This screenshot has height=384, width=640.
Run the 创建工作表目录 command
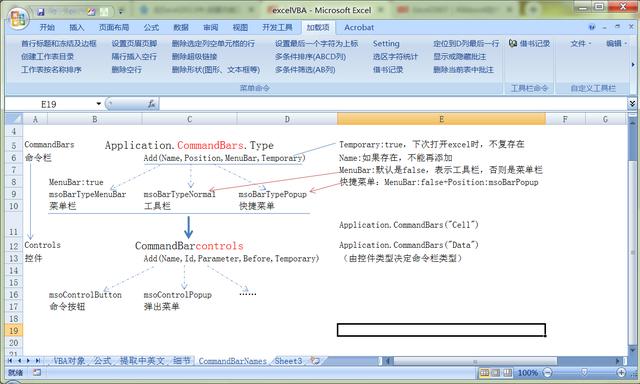click(47, 57)
